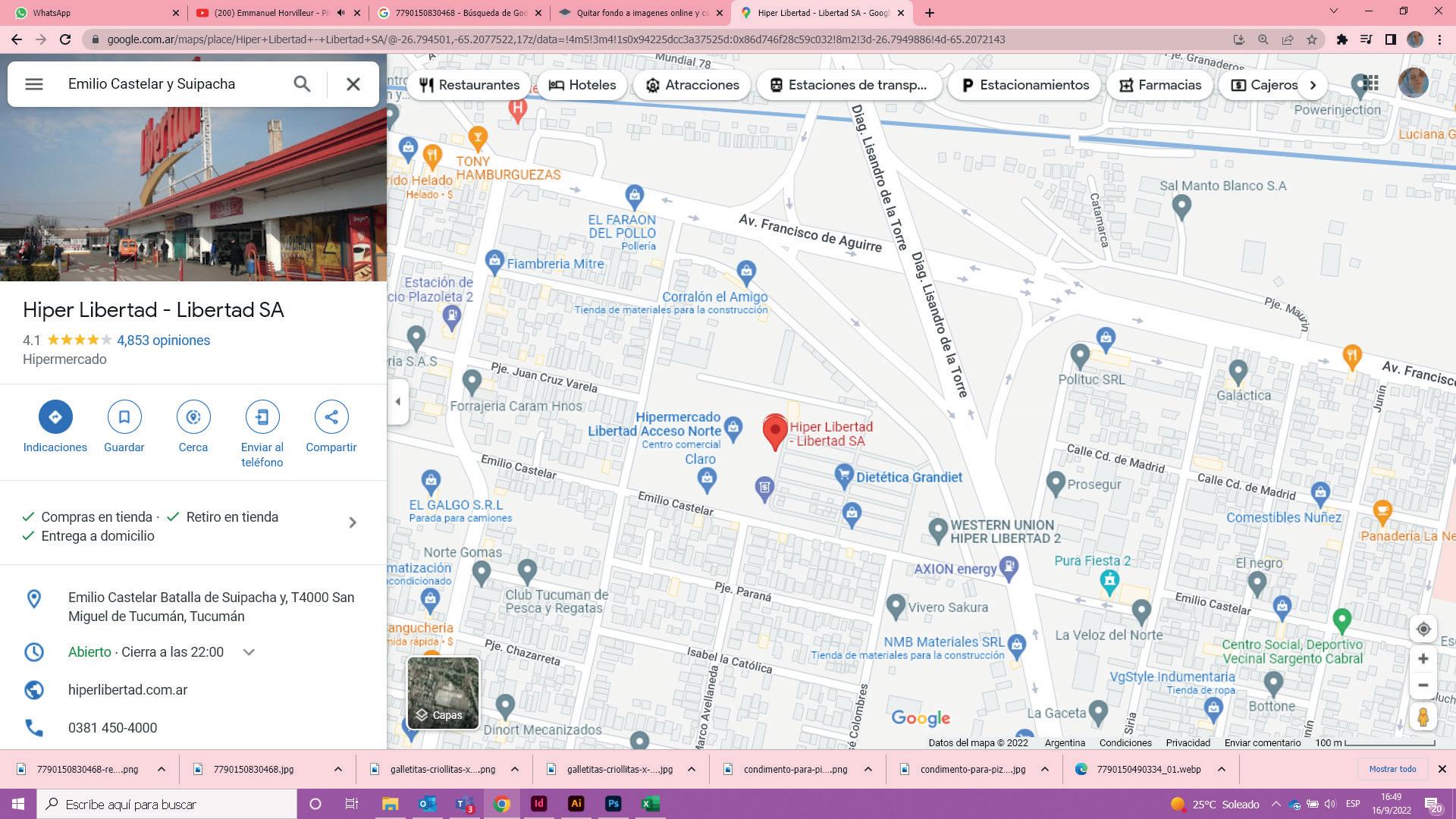Bookmark this page with the star
The height and width of the screenshot is (819, 1456).
coord(1312,39)
